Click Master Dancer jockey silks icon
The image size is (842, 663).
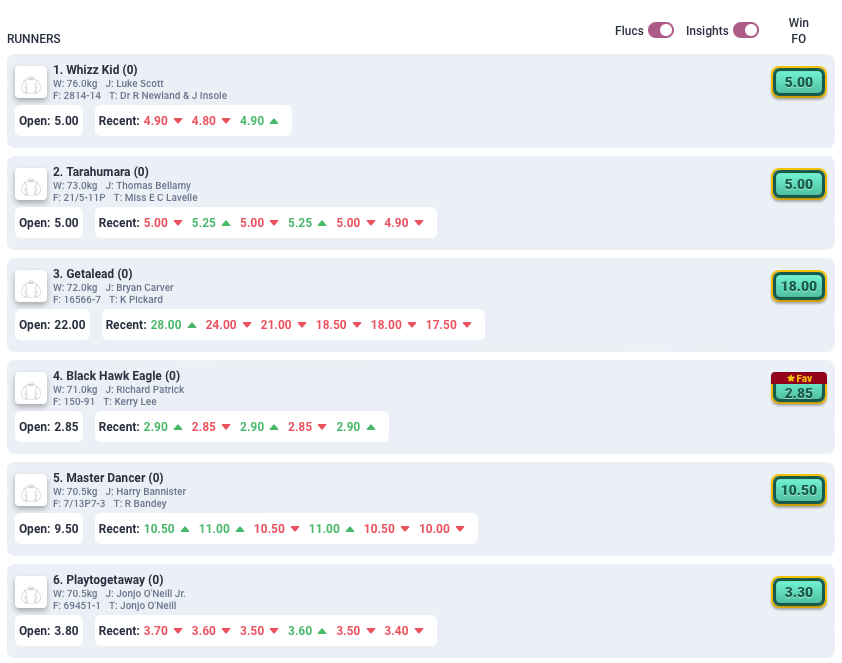[31, 490]
